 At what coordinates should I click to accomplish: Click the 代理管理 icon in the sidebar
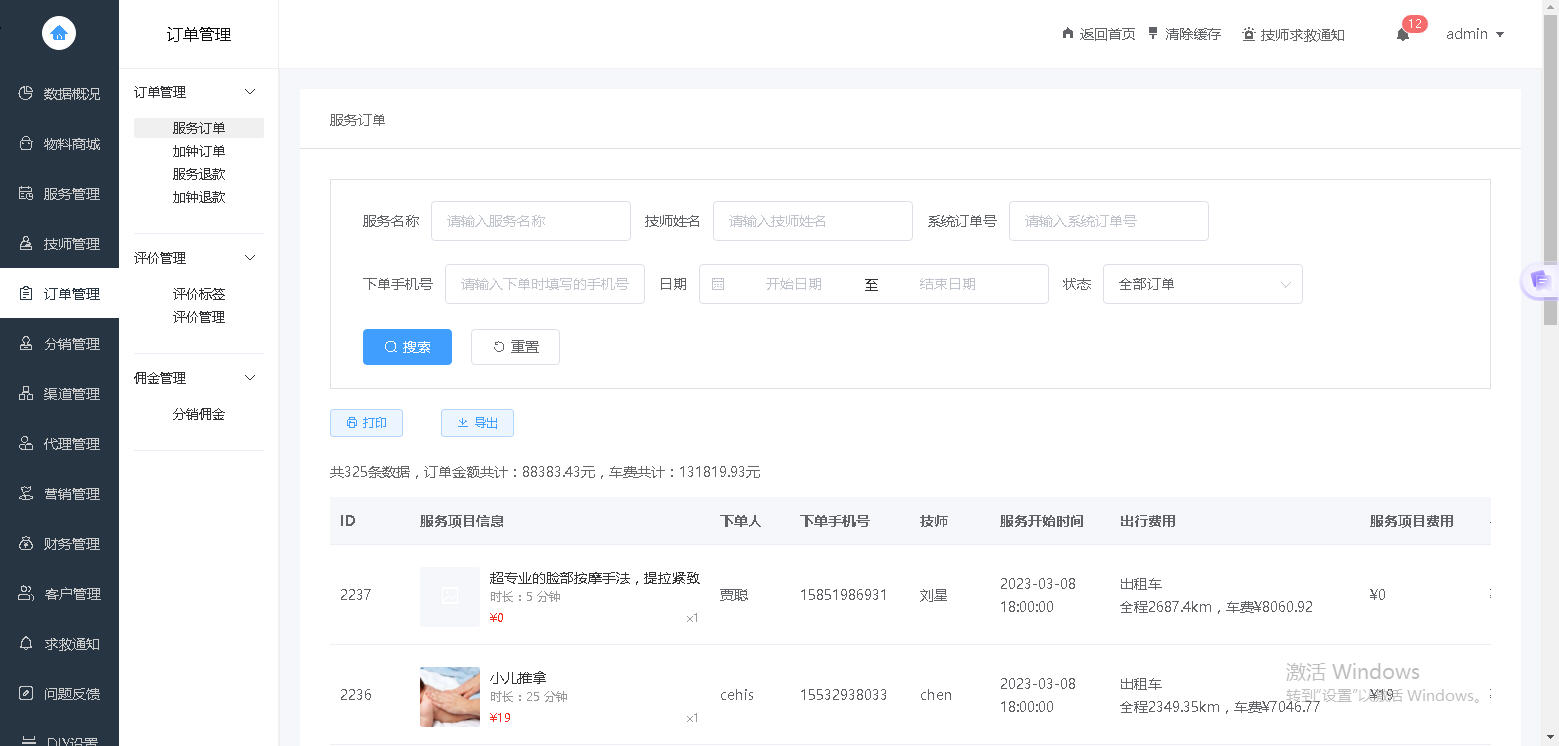pos(26,443)
